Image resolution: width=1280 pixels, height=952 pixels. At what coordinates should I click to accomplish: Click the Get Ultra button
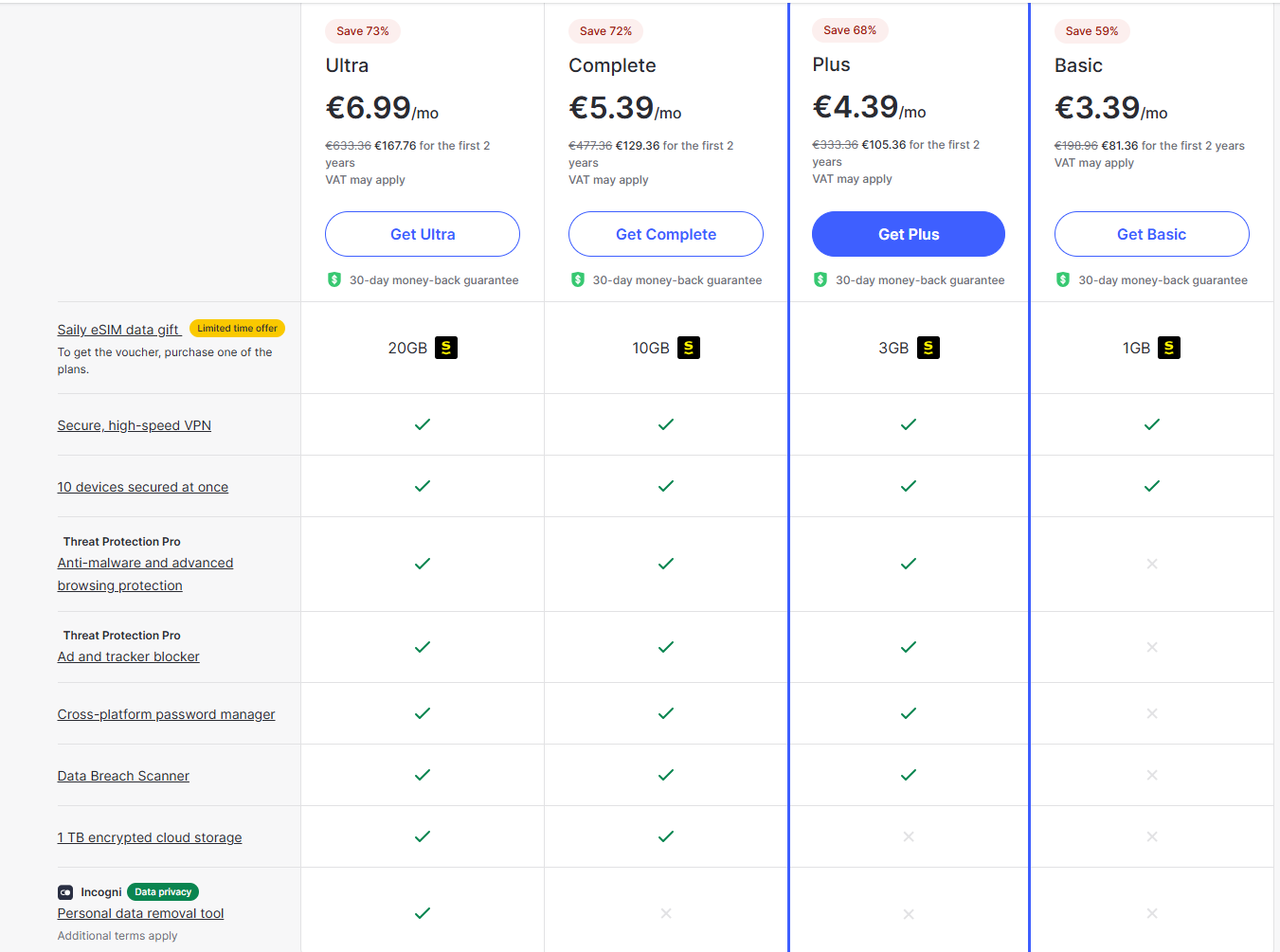click(423, 234)
